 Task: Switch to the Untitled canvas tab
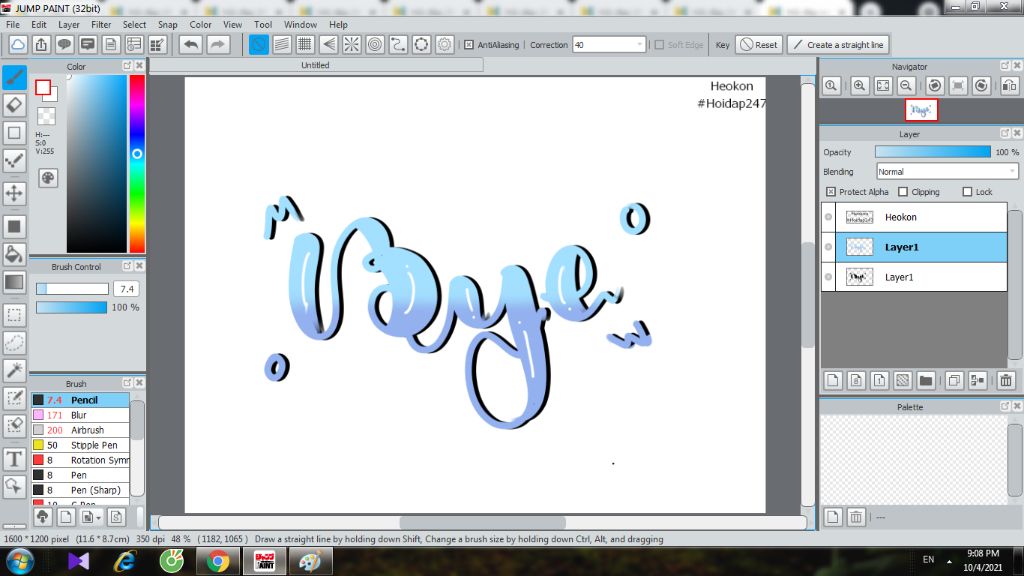click(x=316, y=65)
